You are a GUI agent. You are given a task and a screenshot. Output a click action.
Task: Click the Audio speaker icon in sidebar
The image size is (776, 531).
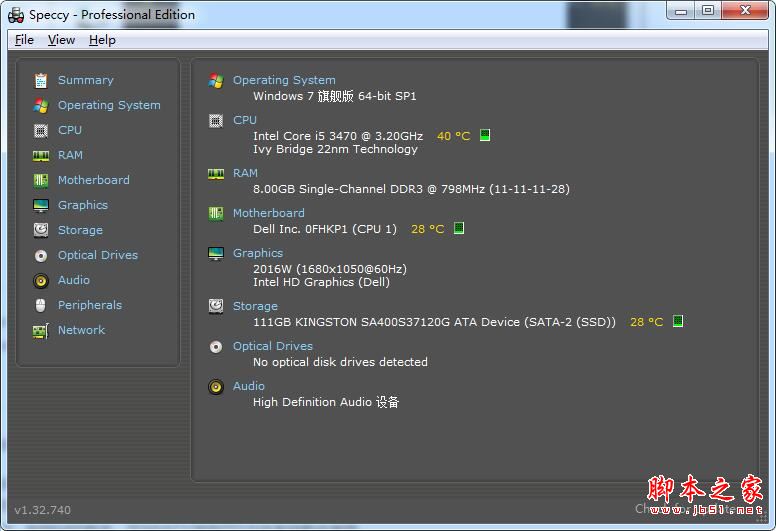pos(41,281)
